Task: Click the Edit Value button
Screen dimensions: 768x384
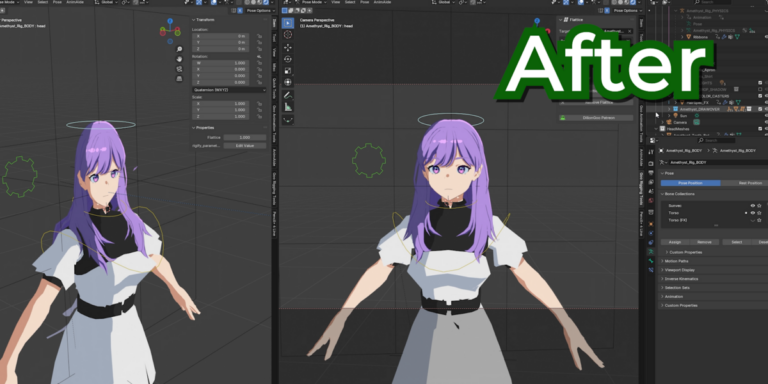Action: 244,145
